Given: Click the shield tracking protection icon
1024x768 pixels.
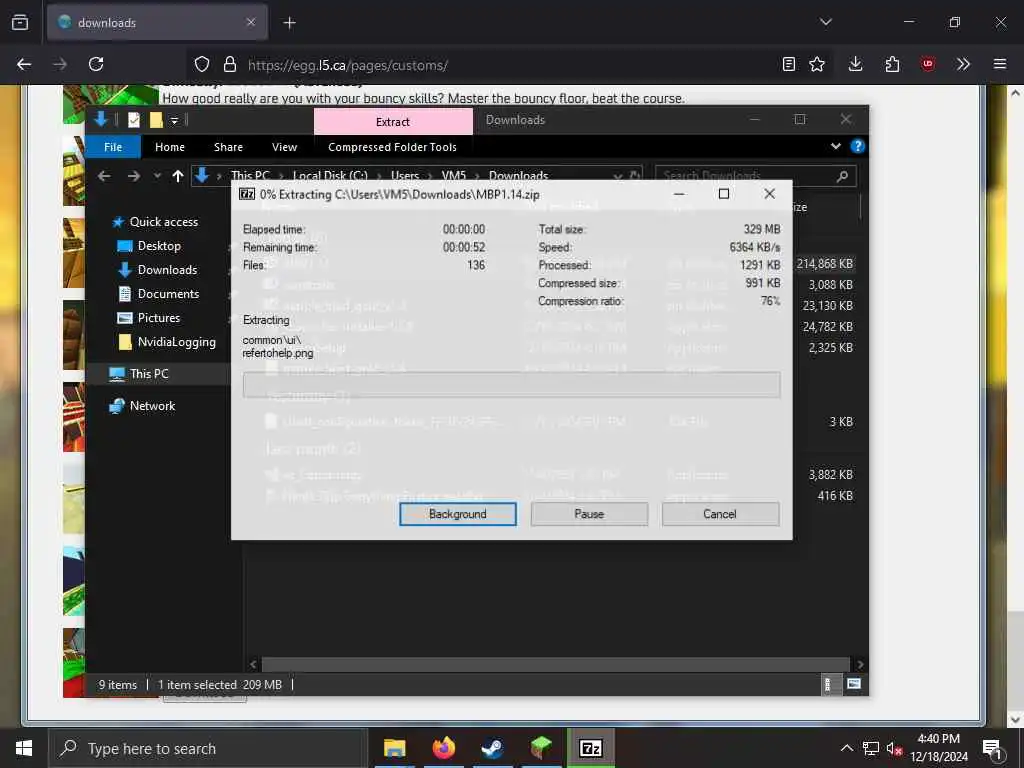Looking at the screenshot, I should (202, 64).
